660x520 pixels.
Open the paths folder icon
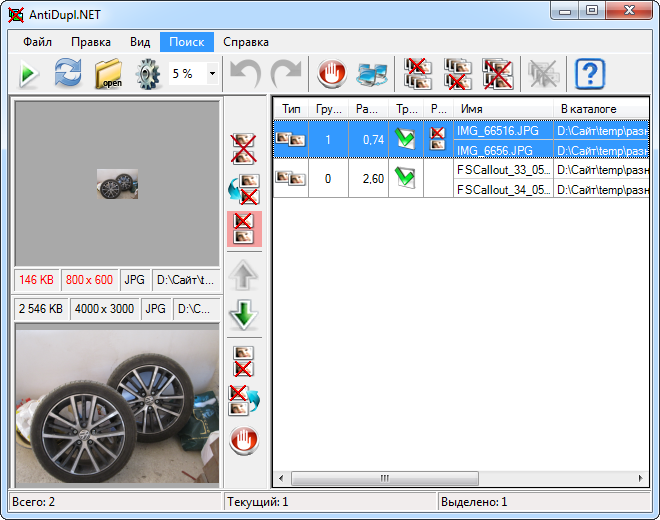108,74
